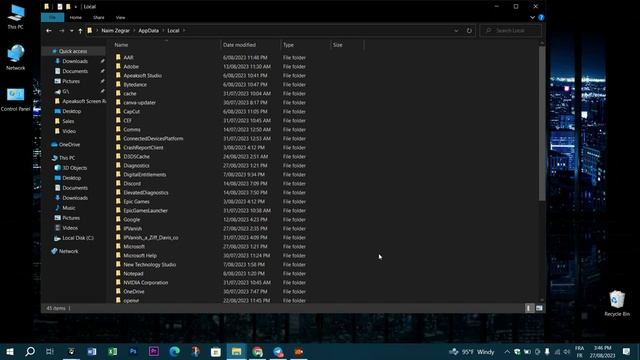The width and height of the screenshot is (640, 360).
Task: Select the Adobe folder icon
Action: [x=118, y=66]
